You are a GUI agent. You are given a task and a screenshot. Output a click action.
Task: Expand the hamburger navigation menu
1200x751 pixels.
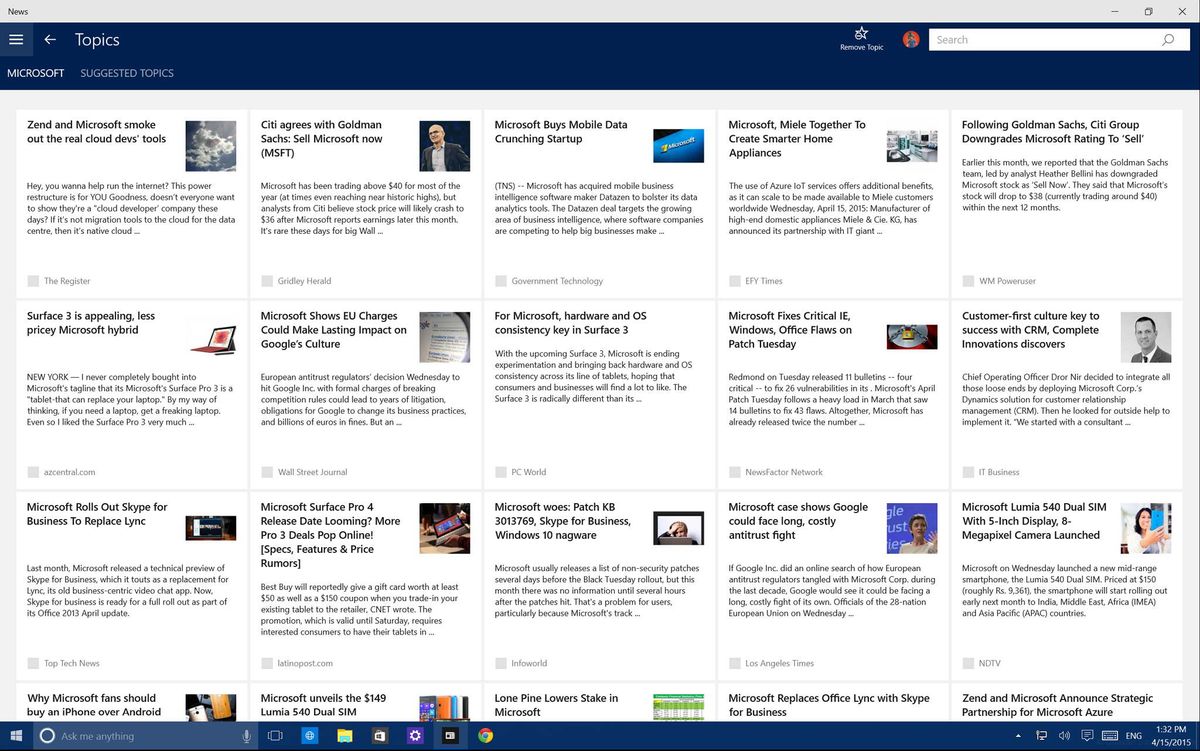pyautogui.click(x=16, y=39)
